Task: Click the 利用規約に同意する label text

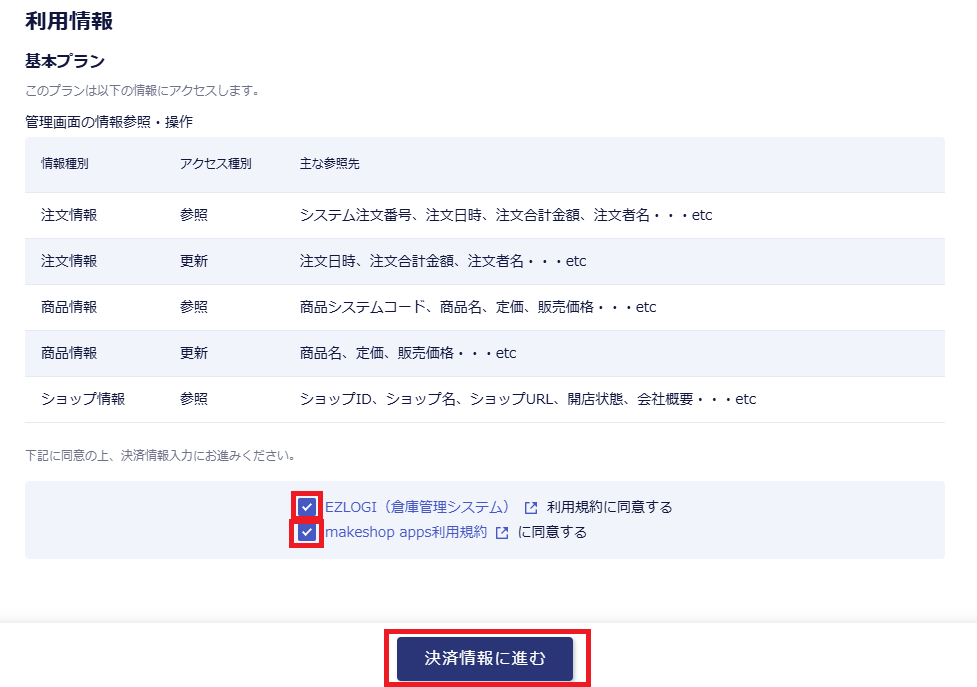Action: [609, 507]
